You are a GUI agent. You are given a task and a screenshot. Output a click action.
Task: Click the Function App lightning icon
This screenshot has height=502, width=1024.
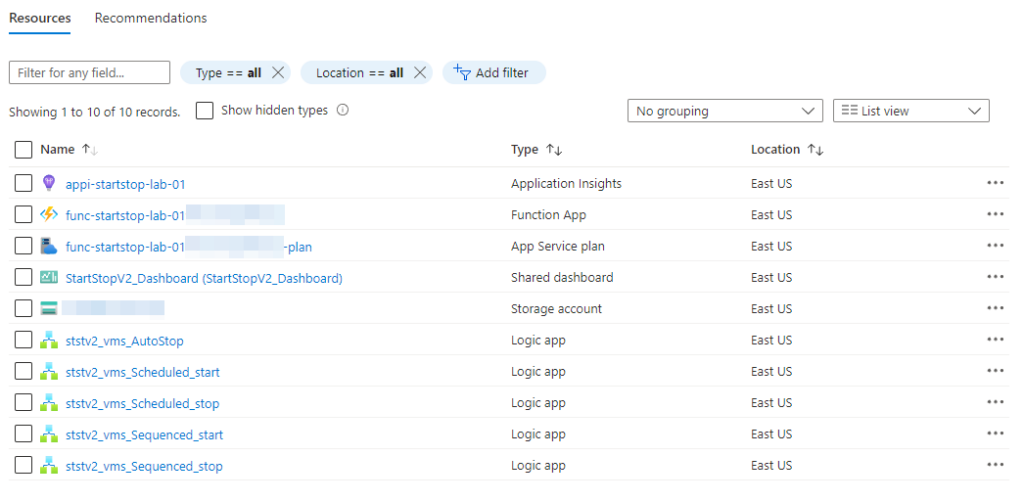coord(49,214)
